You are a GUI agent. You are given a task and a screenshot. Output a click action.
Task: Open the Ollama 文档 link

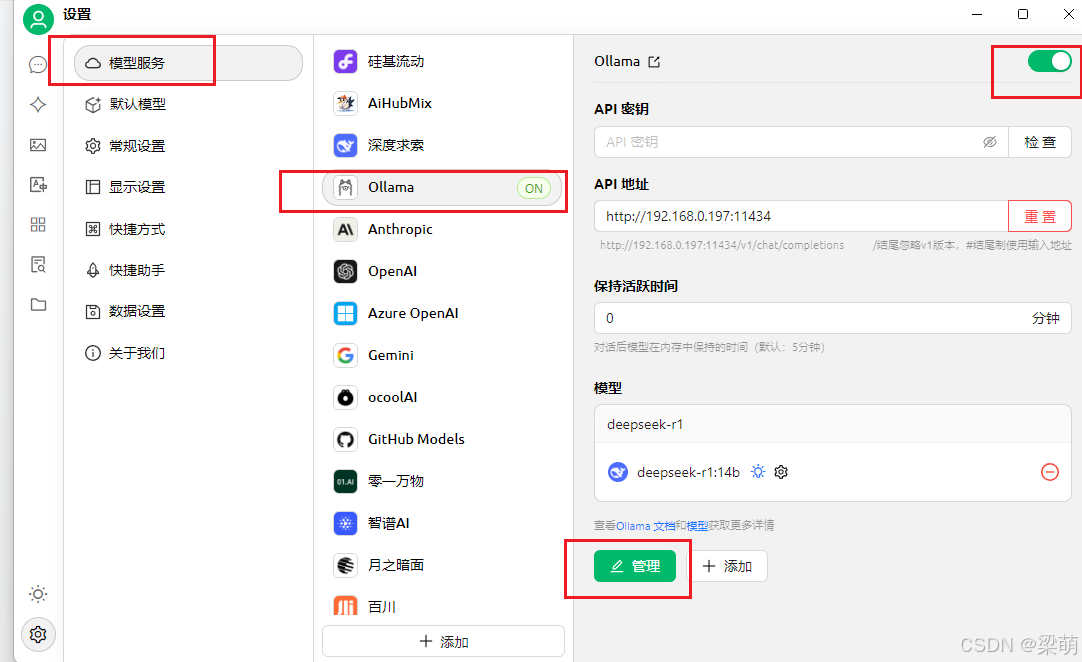645,526
